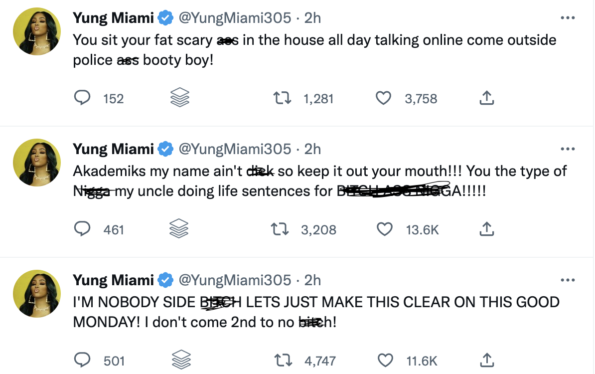Share the 'NOBODY SIDE' tweet
This screenshot has width=595, height=374.
point(486,360)
